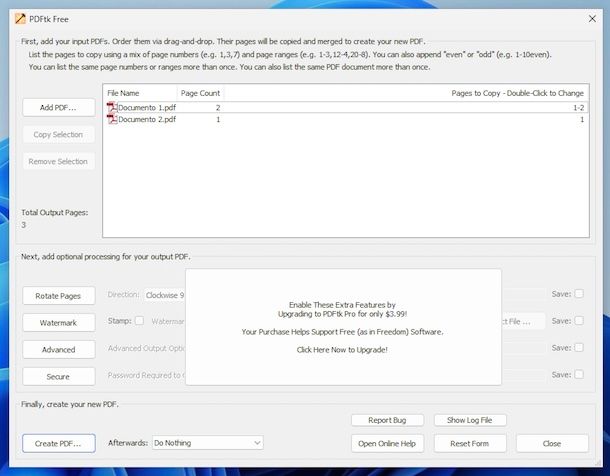The image size is (610, 476).
Task: Close the PDFtk Free window with X
Action: (x=591, y=18)
